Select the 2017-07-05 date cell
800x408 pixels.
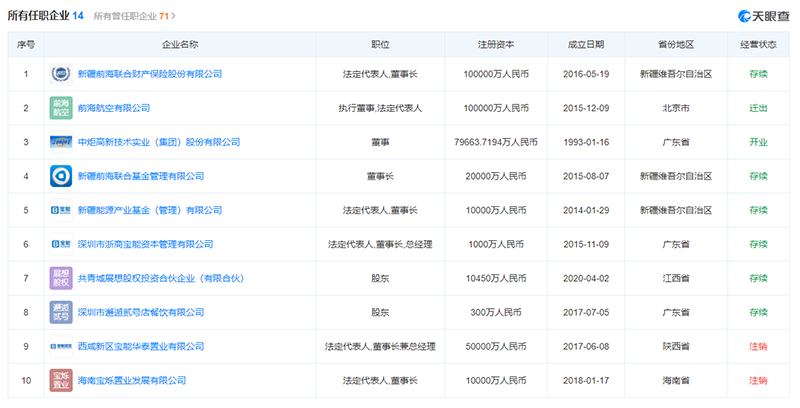tap(586, 312)
